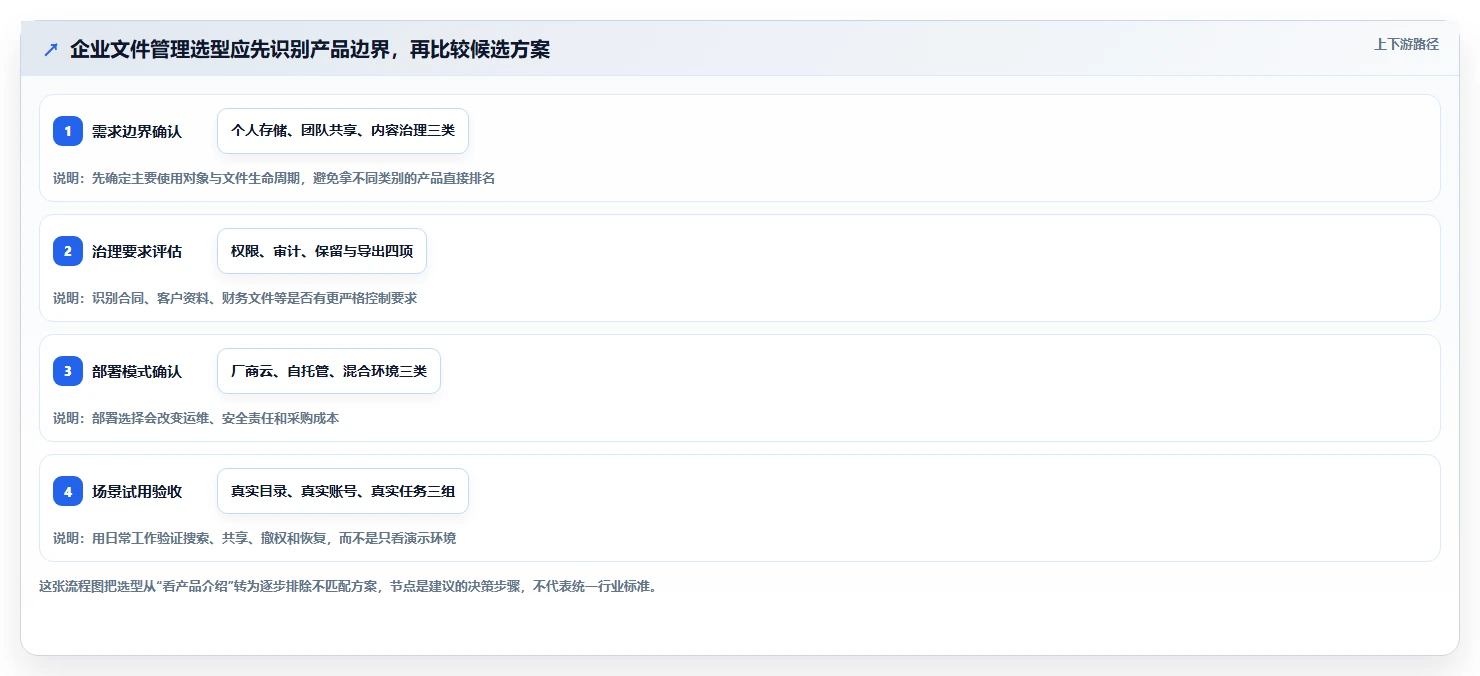Select the 权限、审计、保留与导出四项 chip

point(322,251)
